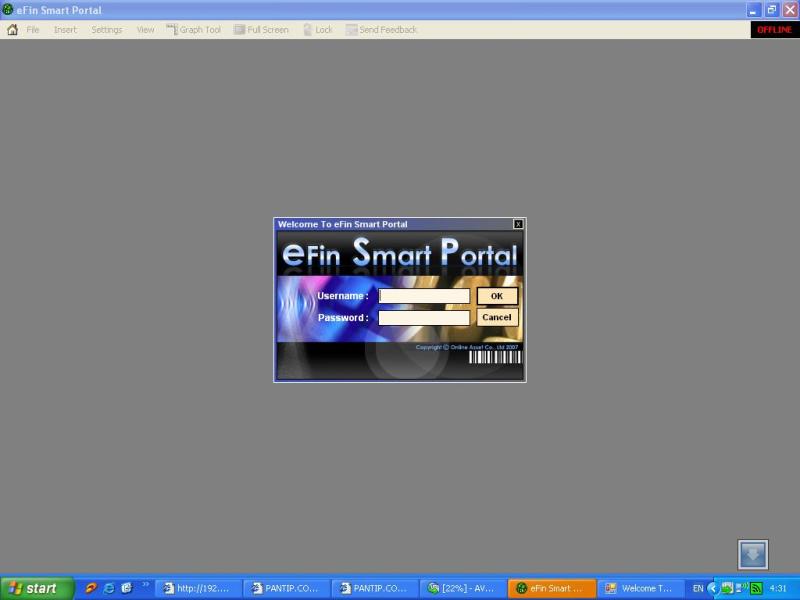Open the Settings menu
The width and height of the screenshot is (800, 600).
(107, 30)
